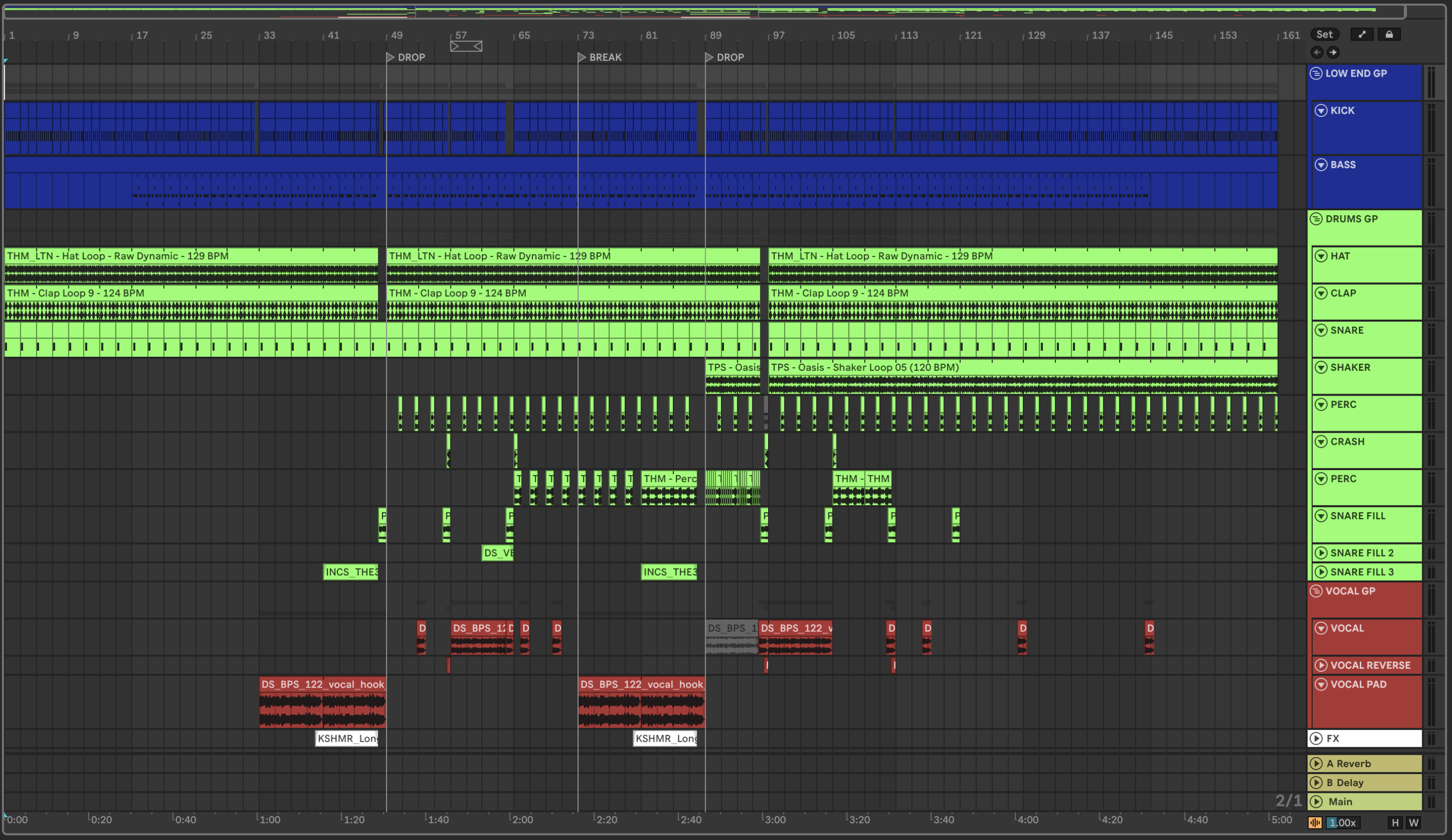1452x840 pixels.
Task: Jump to previous locator with left arrow
Action: [1317, 52]
